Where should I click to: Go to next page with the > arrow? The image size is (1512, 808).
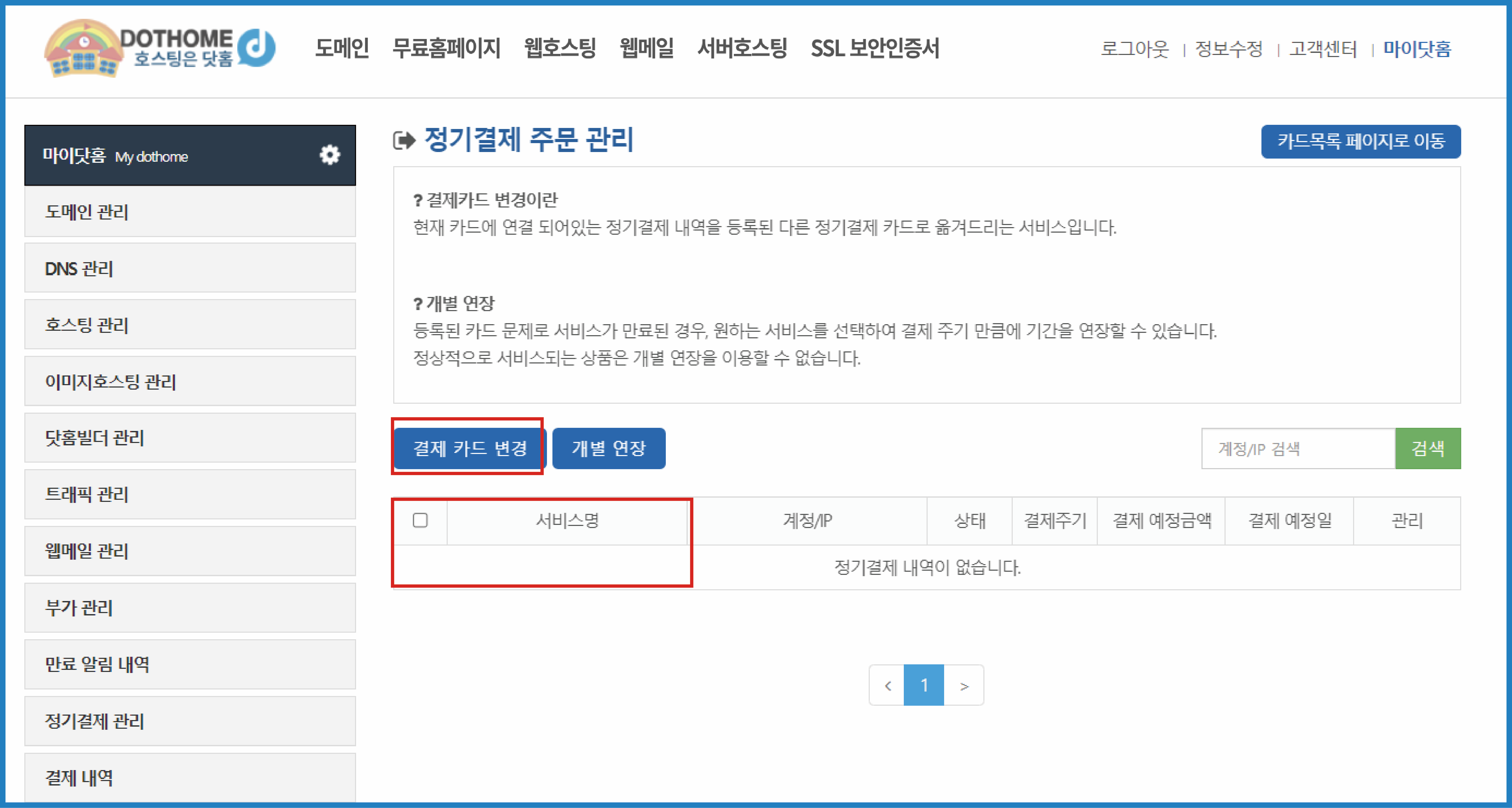click(964, 685)
